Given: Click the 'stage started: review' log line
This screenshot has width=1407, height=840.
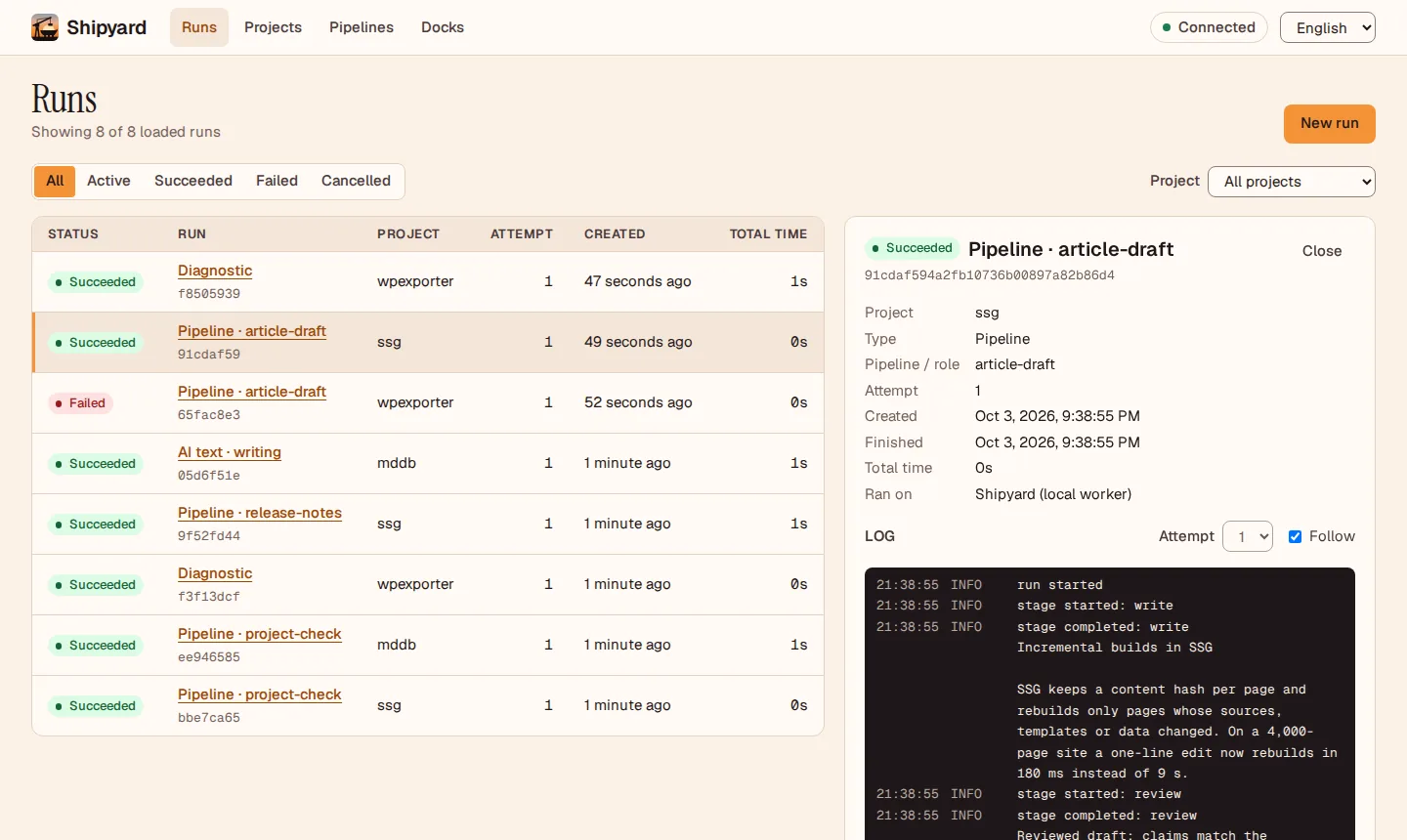Looking at the screenshot, I should [x=1099, y=794].
